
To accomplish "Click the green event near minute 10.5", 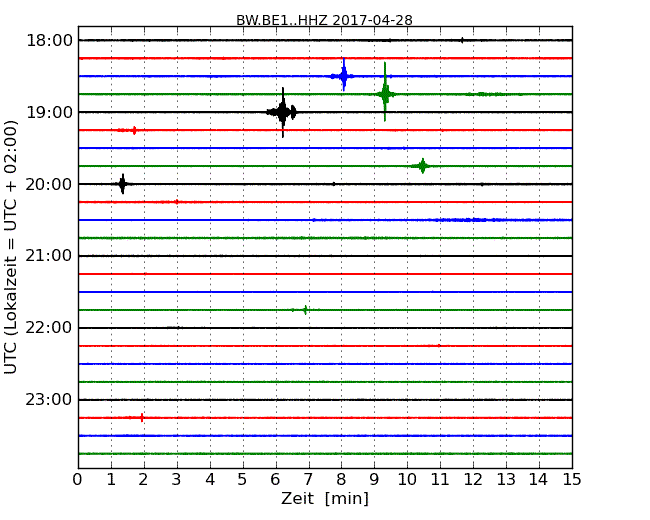I will (x=422, y=166).
